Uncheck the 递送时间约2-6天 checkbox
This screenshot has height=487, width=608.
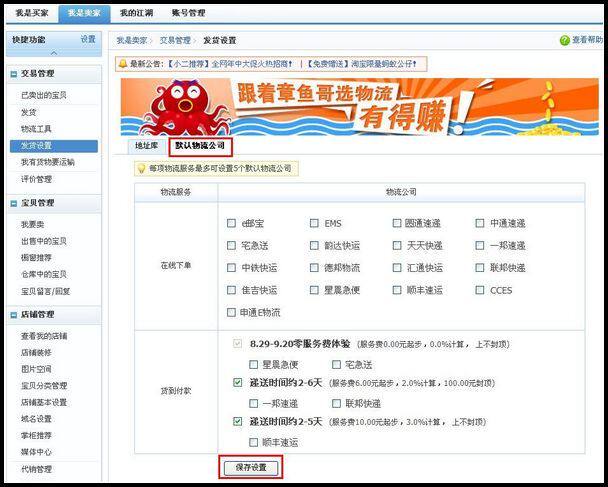(238, 383)
